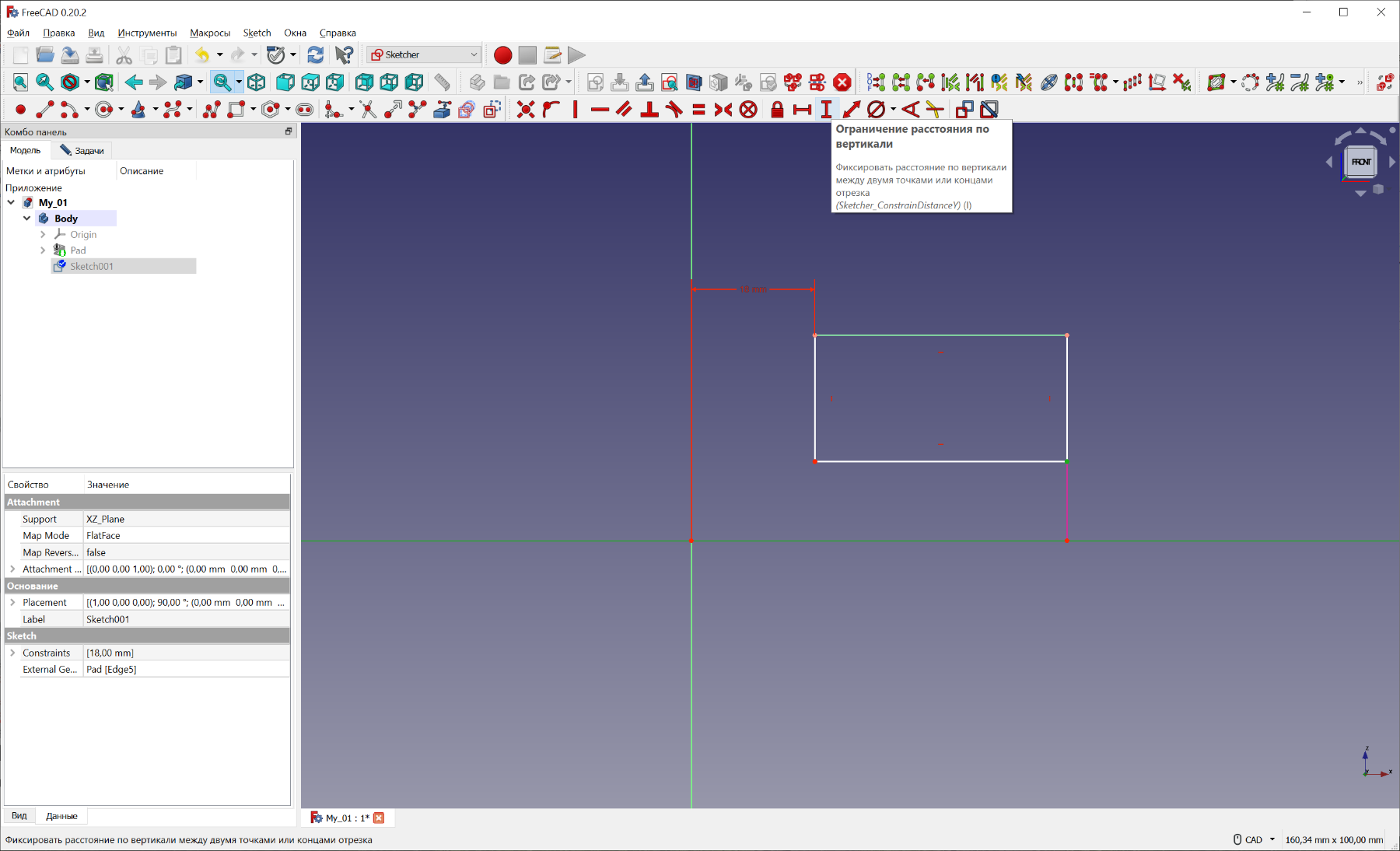Open the arc tools dropdown arrow
The width and height of the screenshot is (1400, 851).
[86, 110]
